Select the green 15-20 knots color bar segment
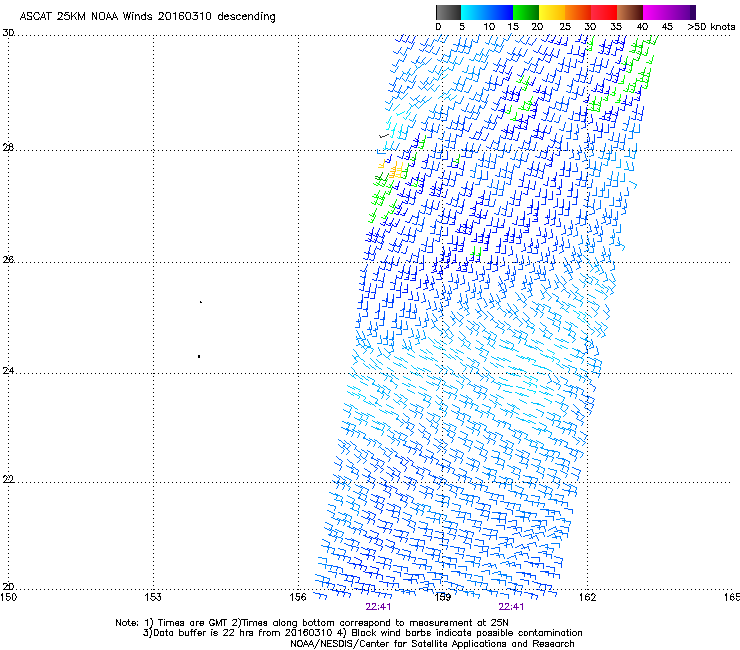Image resolution: width=740 pixels, height=650 pixels. [x=526, y=12]
